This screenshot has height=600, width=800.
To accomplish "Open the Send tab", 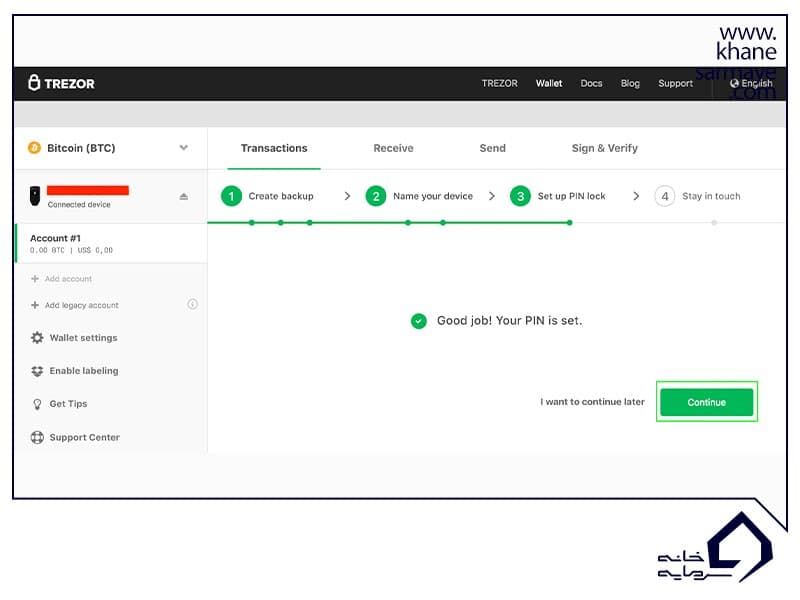I will pos(492,148).
